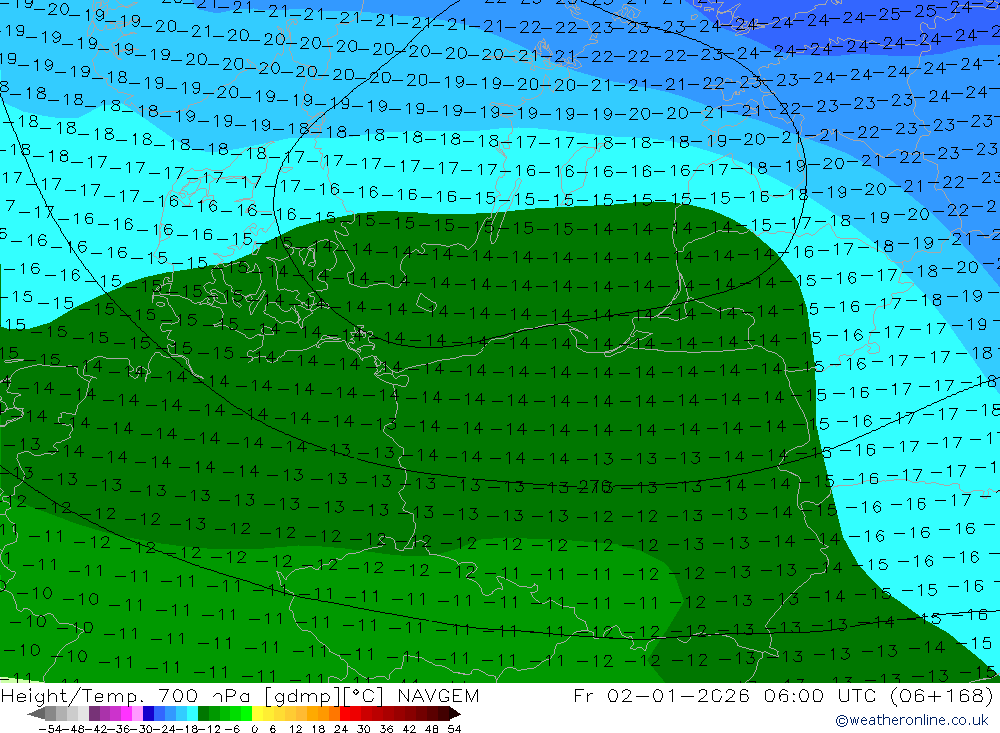Click the -48 legend value
The image size is (1000, 733).
pyautogui.click(x=73, y=729)
